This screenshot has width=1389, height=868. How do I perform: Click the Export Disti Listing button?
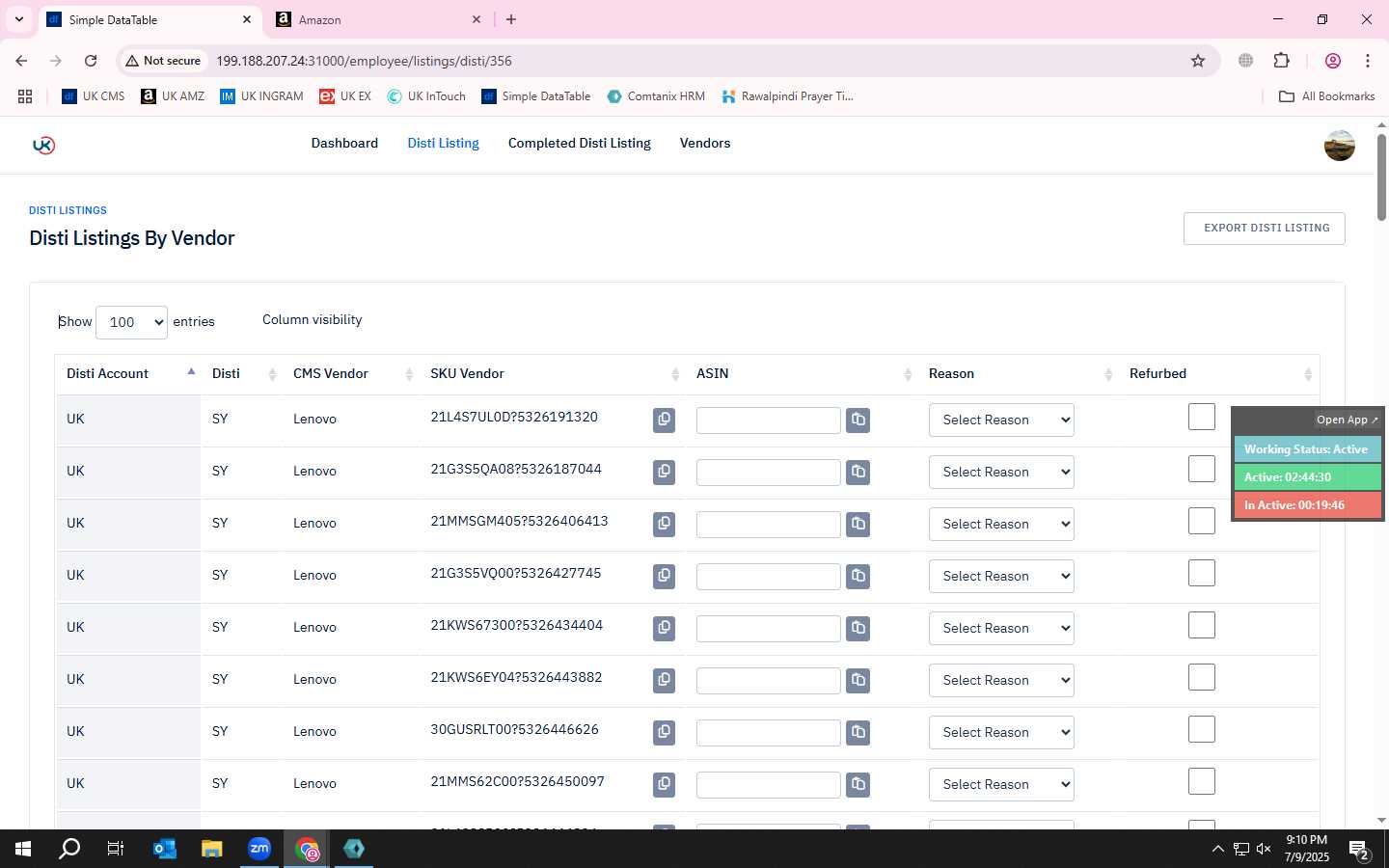[1265, 229]
